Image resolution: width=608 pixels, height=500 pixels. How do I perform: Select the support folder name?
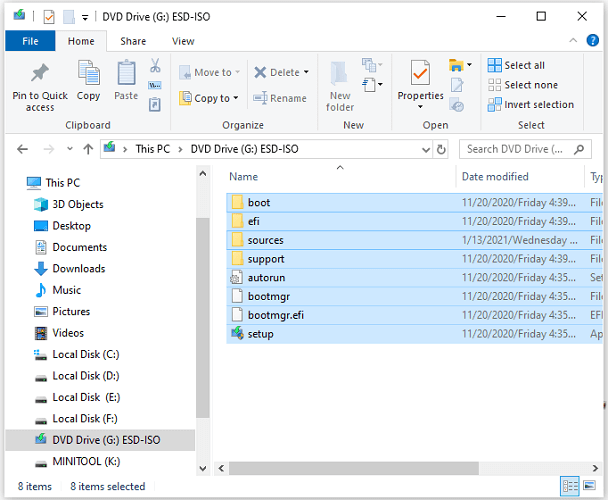pyautogui.click(x=266, y=259)
